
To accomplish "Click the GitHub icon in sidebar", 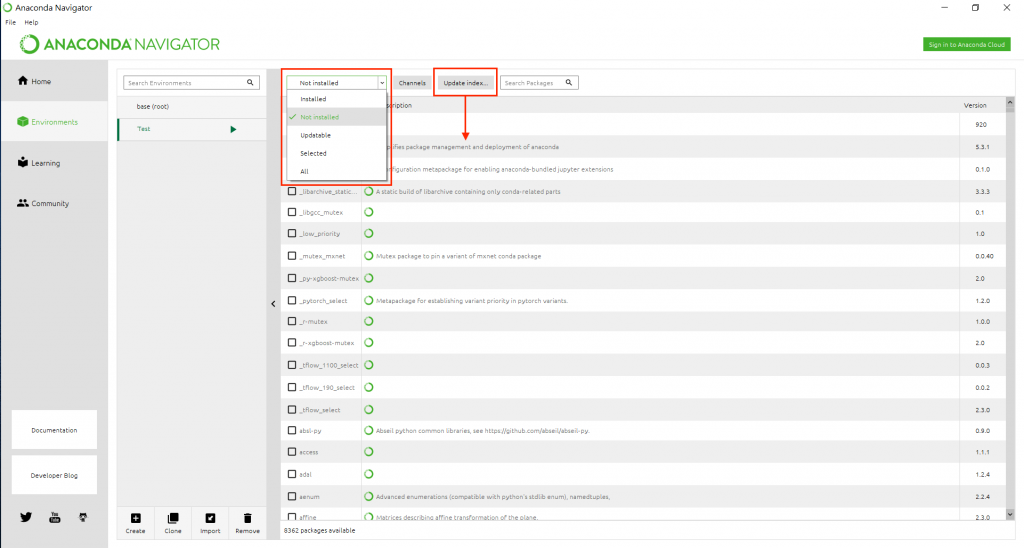I will coord(83,517).
